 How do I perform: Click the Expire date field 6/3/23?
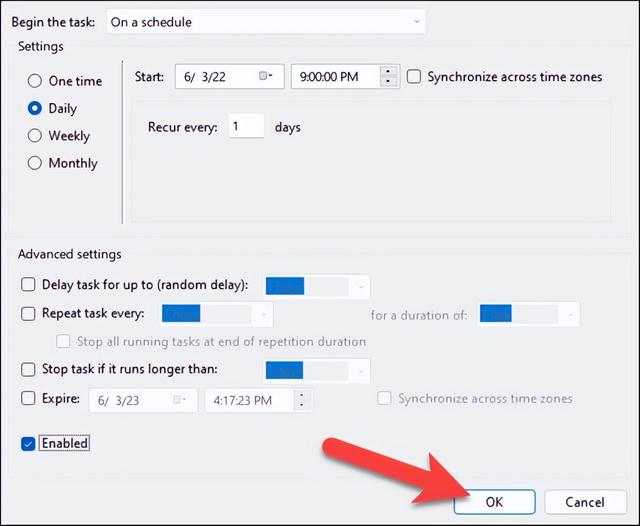click(x=143, y=400)
